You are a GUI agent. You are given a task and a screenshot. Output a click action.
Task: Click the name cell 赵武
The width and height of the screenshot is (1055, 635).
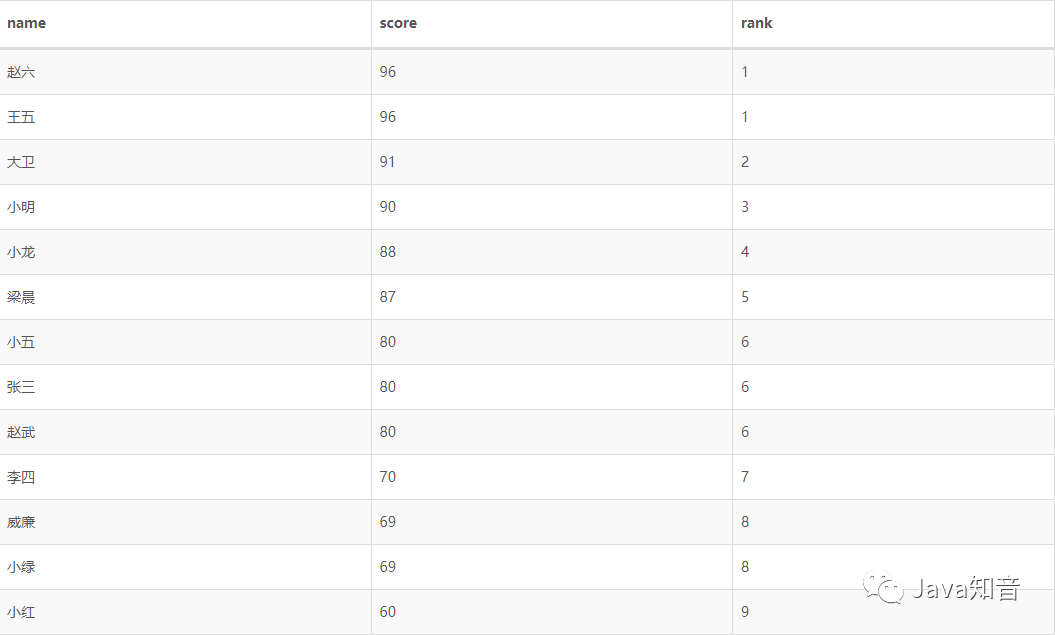[x=21, y=432]
